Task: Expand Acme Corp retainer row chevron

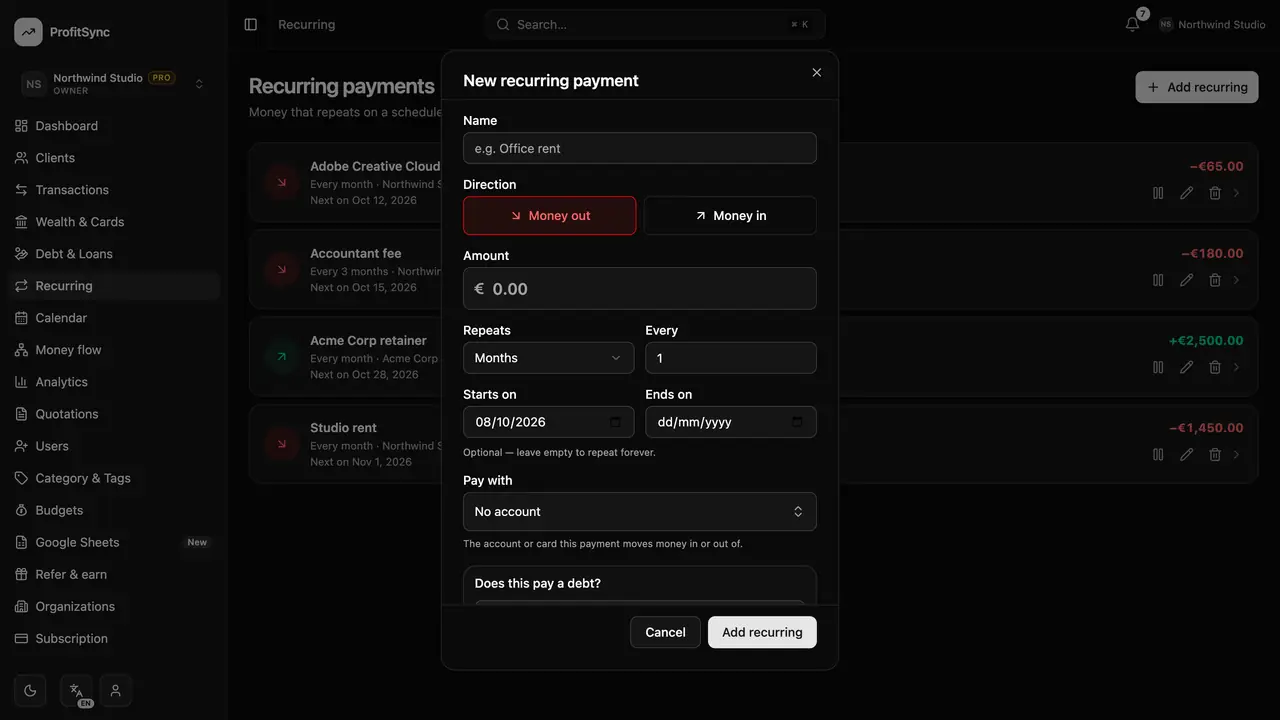Action: tap(1237, 367)
